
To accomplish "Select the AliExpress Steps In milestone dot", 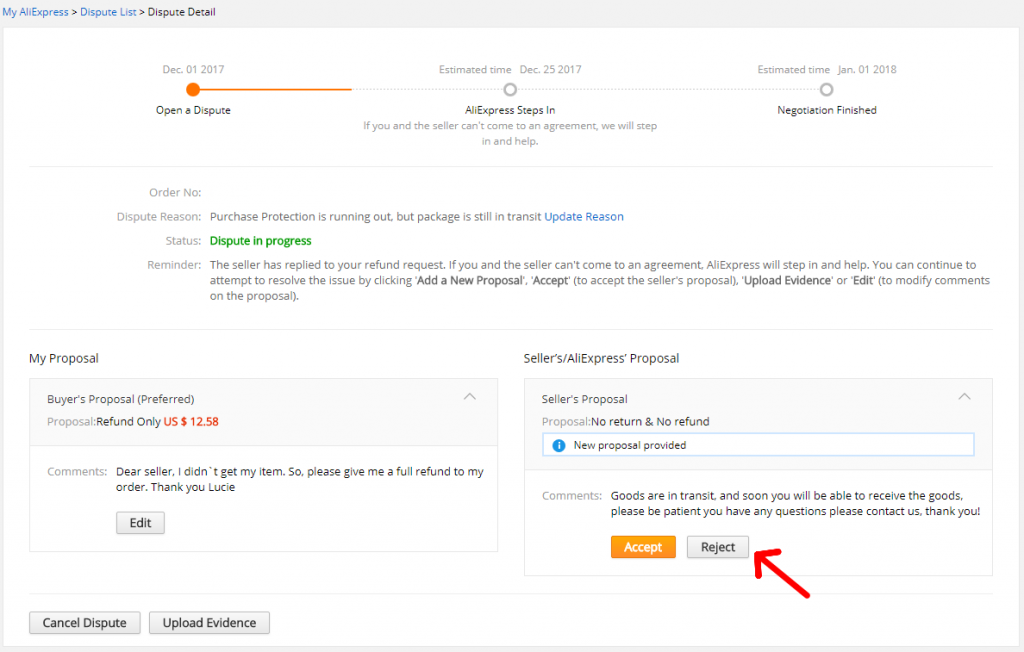I will tap(510, 89).
